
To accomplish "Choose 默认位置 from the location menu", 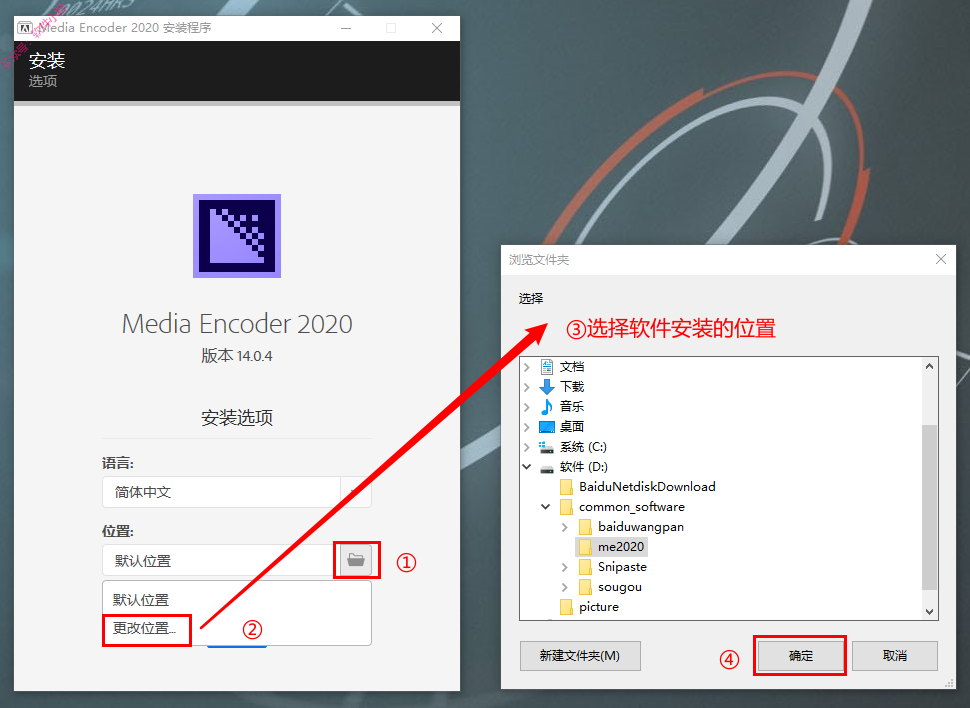I will [x=141, y=600].
